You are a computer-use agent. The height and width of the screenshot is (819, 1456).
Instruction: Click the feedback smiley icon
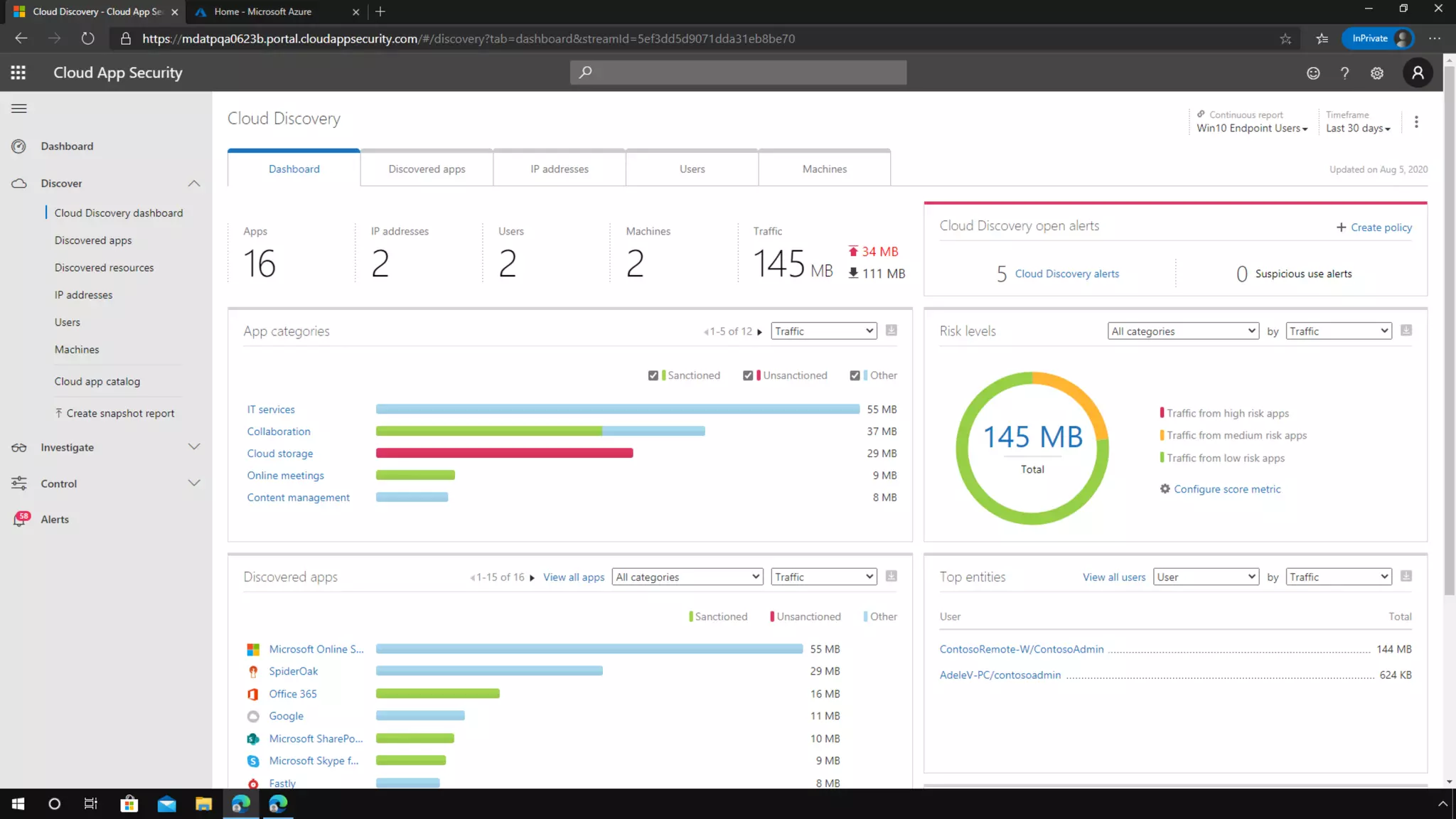1313,73
